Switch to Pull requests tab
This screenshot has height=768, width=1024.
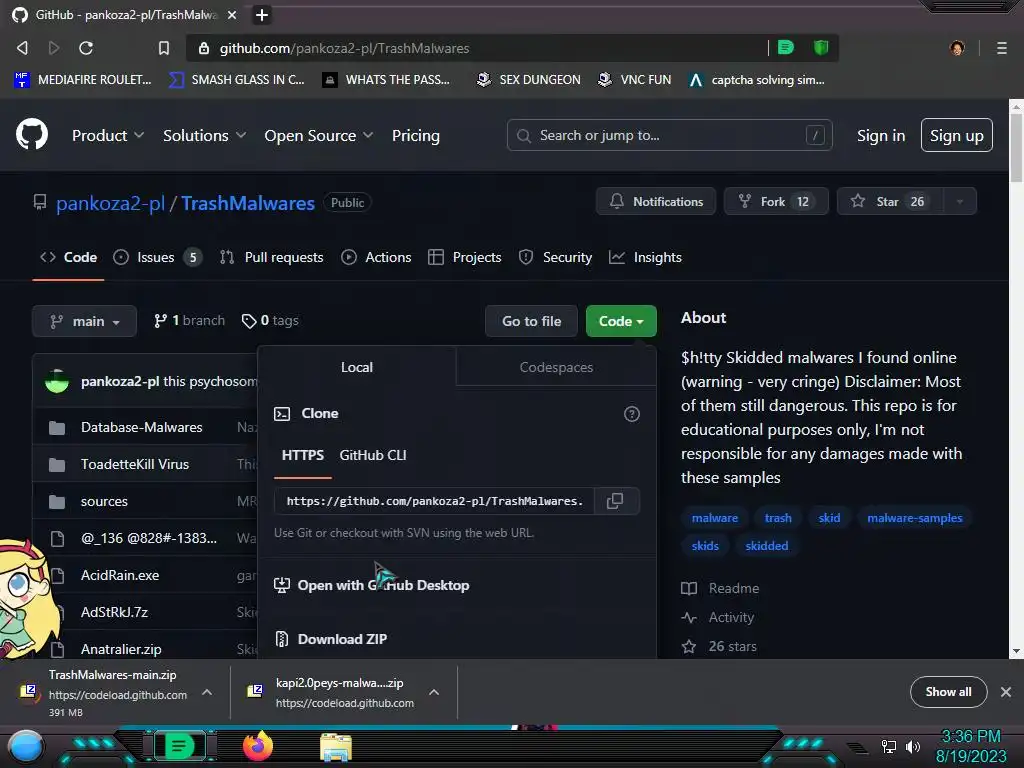pyautogui.click(x=272, y=257)
